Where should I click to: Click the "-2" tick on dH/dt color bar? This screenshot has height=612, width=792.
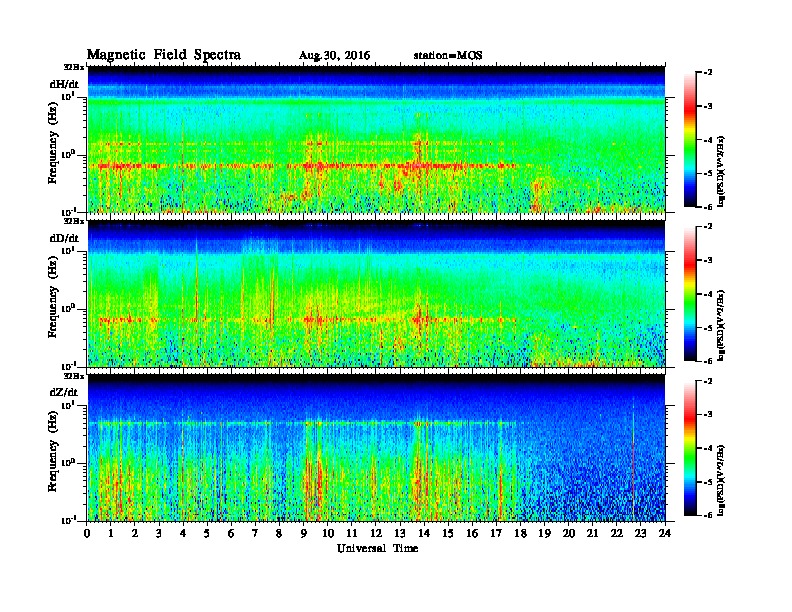click(708, 73)
